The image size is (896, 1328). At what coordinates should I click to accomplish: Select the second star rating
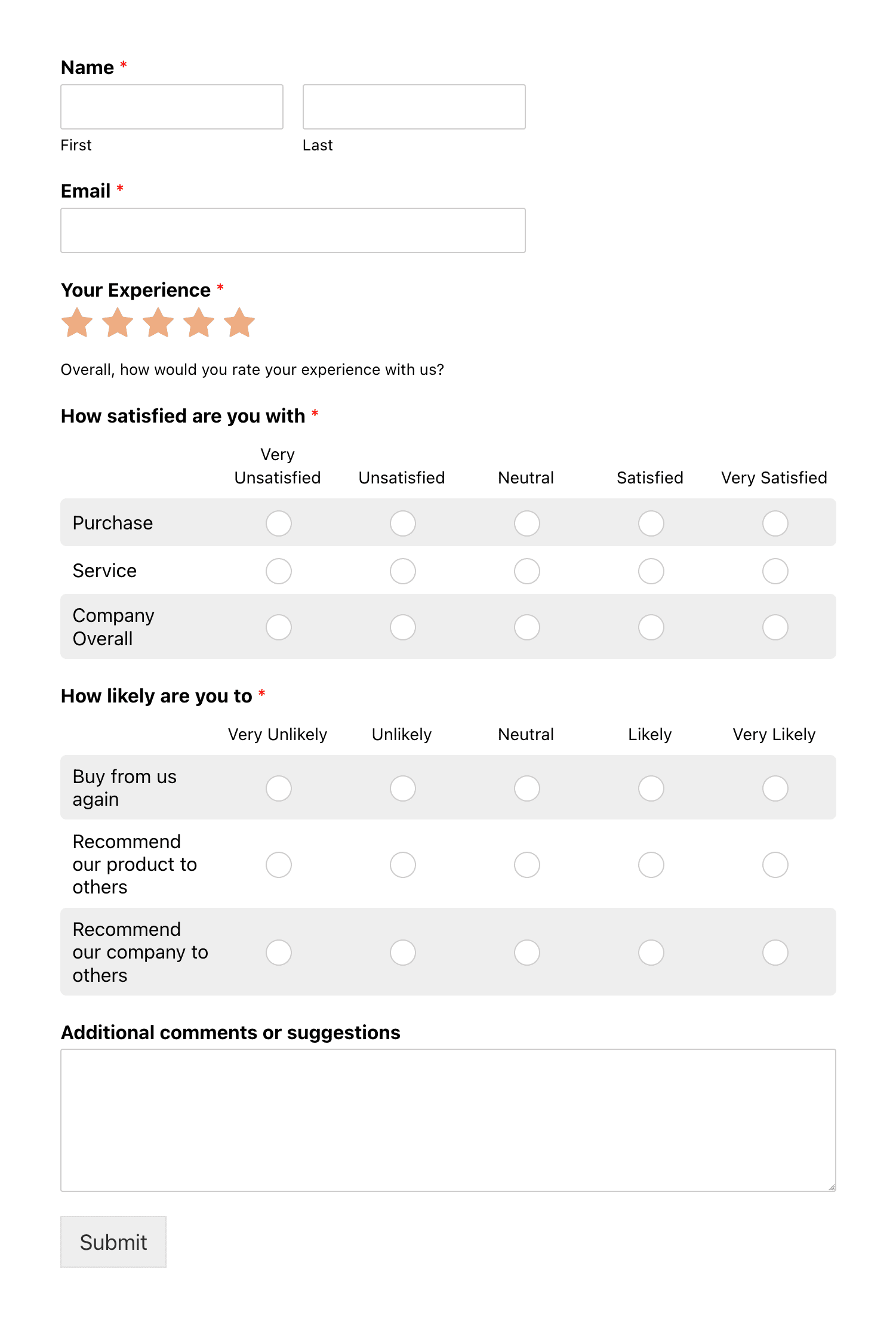pos(118,323)
